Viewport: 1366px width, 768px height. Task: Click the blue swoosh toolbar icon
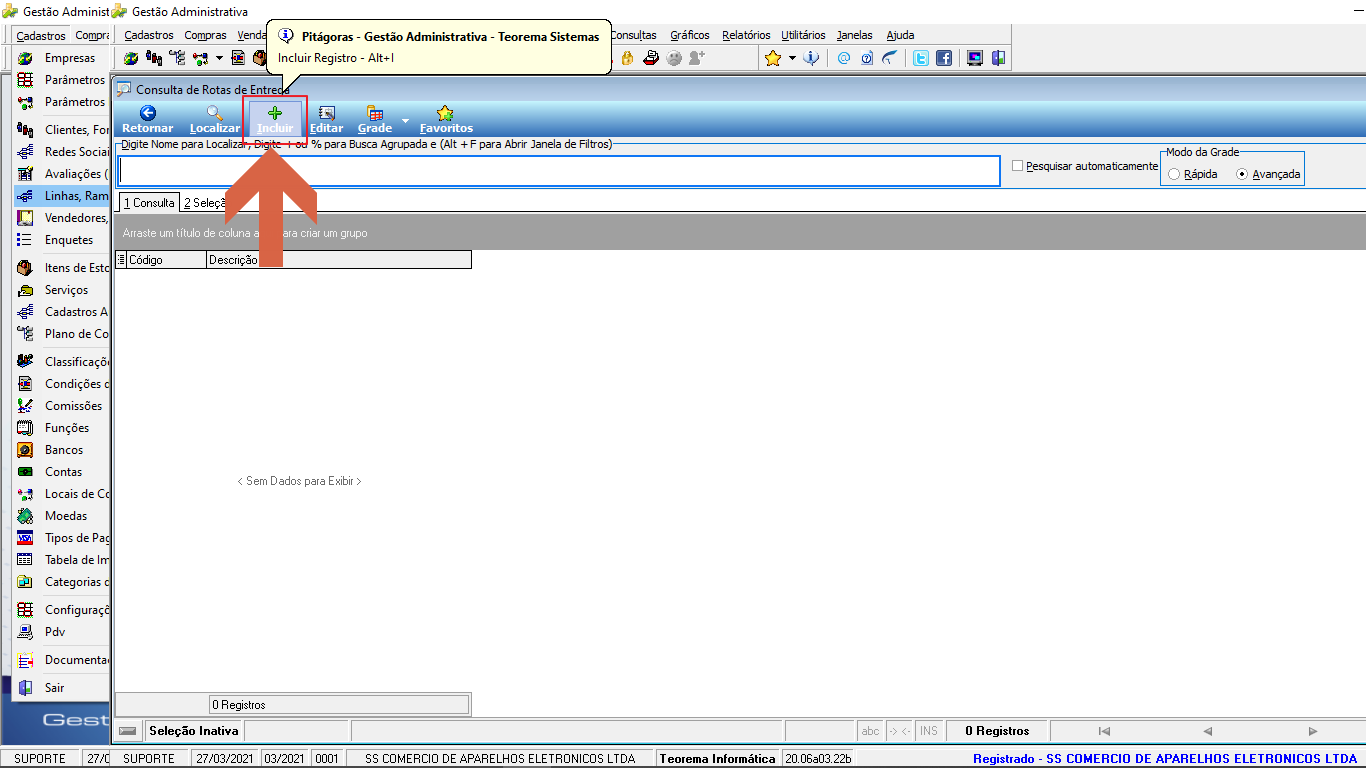coord(889,58)
